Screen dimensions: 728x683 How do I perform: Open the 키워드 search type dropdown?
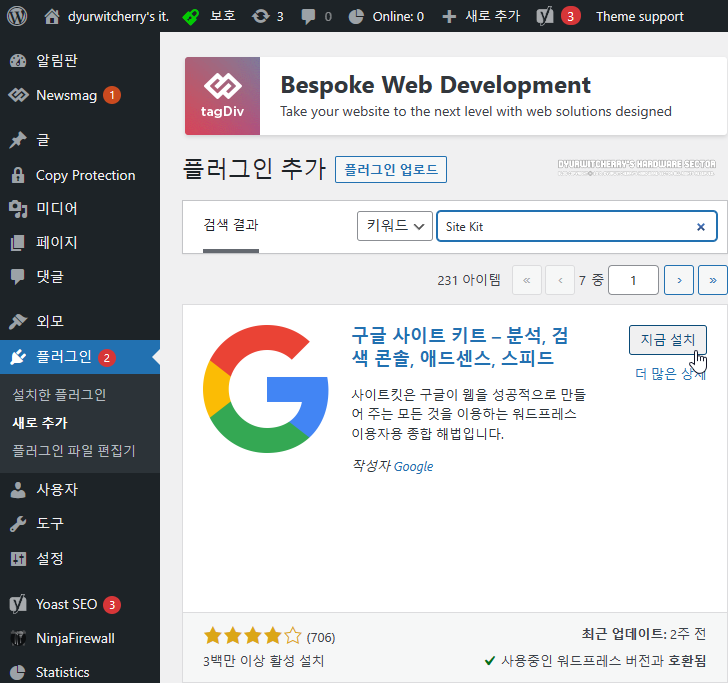tap(395, 226)
